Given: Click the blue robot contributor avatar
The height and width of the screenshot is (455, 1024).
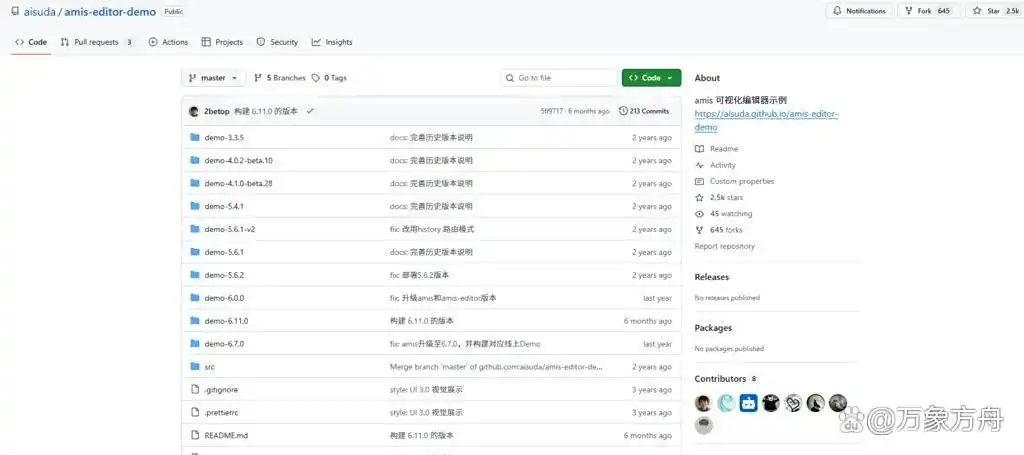Looking at the screenshot, I should tap(748, 403).
